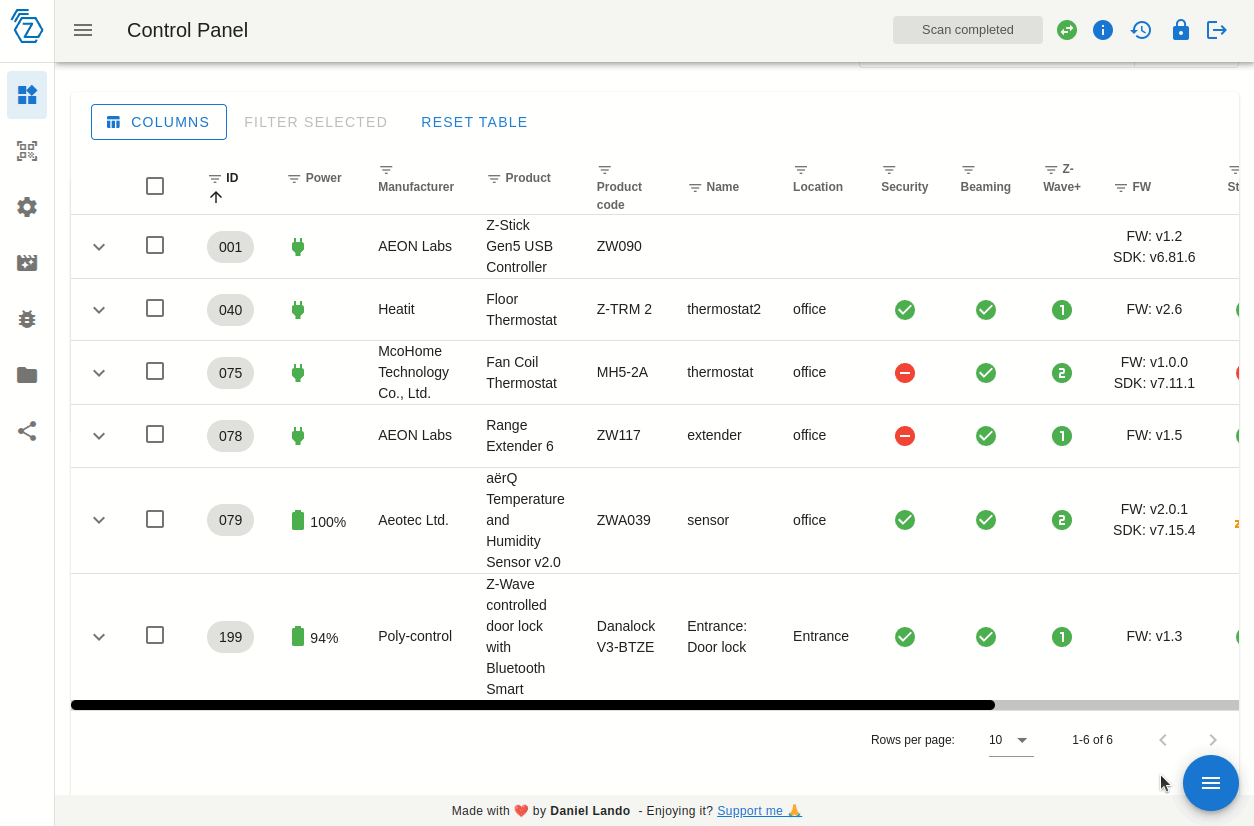Viewport: 1254px width, 826px height.
Task: Open the blue floating actions menu button
Action: point(1211,783)
